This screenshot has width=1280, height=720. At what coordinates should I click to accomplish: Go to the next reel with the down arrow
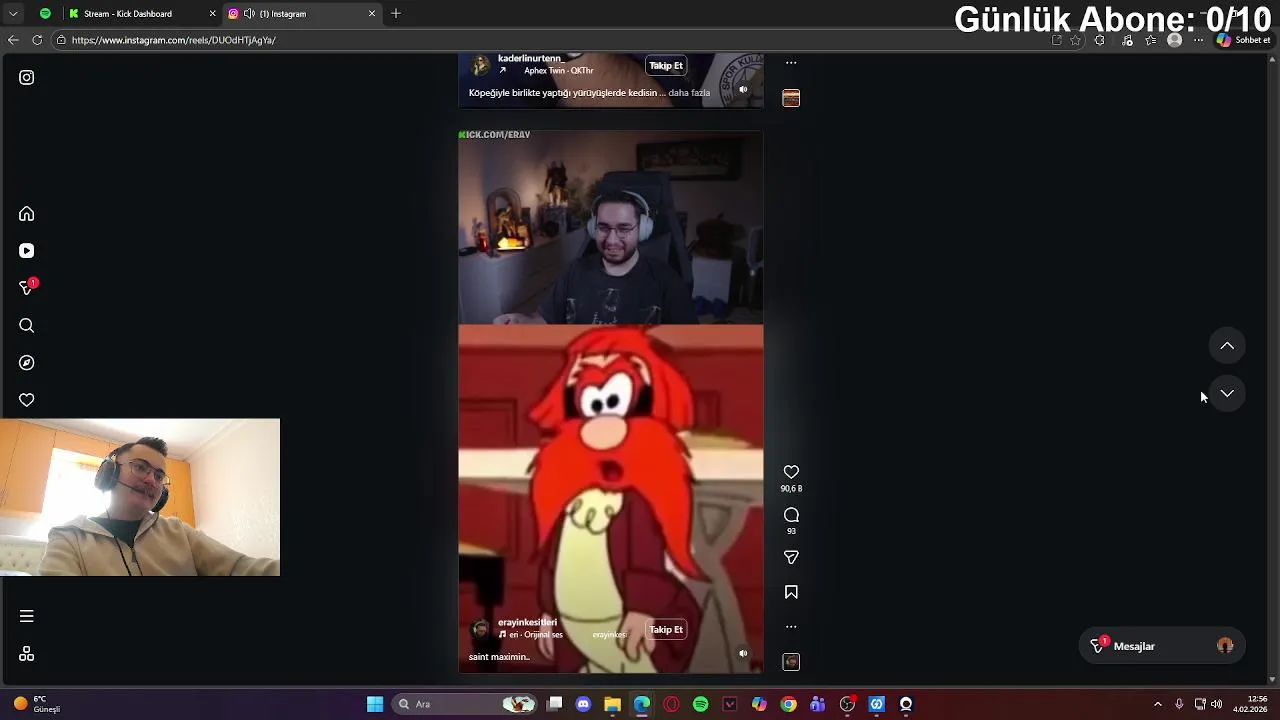(x=1227, y=393)
